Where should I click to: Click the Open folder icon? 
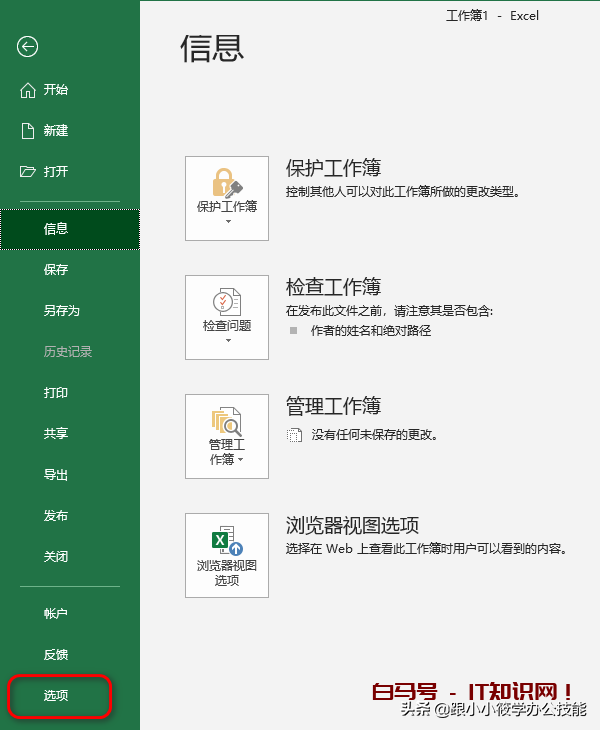[28, 172]
